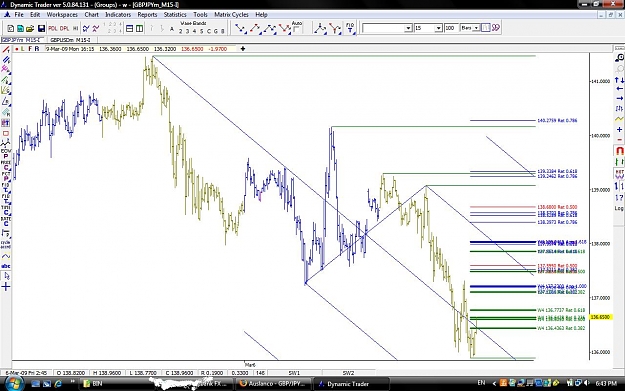Image resolution: width=625 pixels, height=391 pixels.
Task: Select the FIB tool in top toolbar
Action: (x=350, y=28)
